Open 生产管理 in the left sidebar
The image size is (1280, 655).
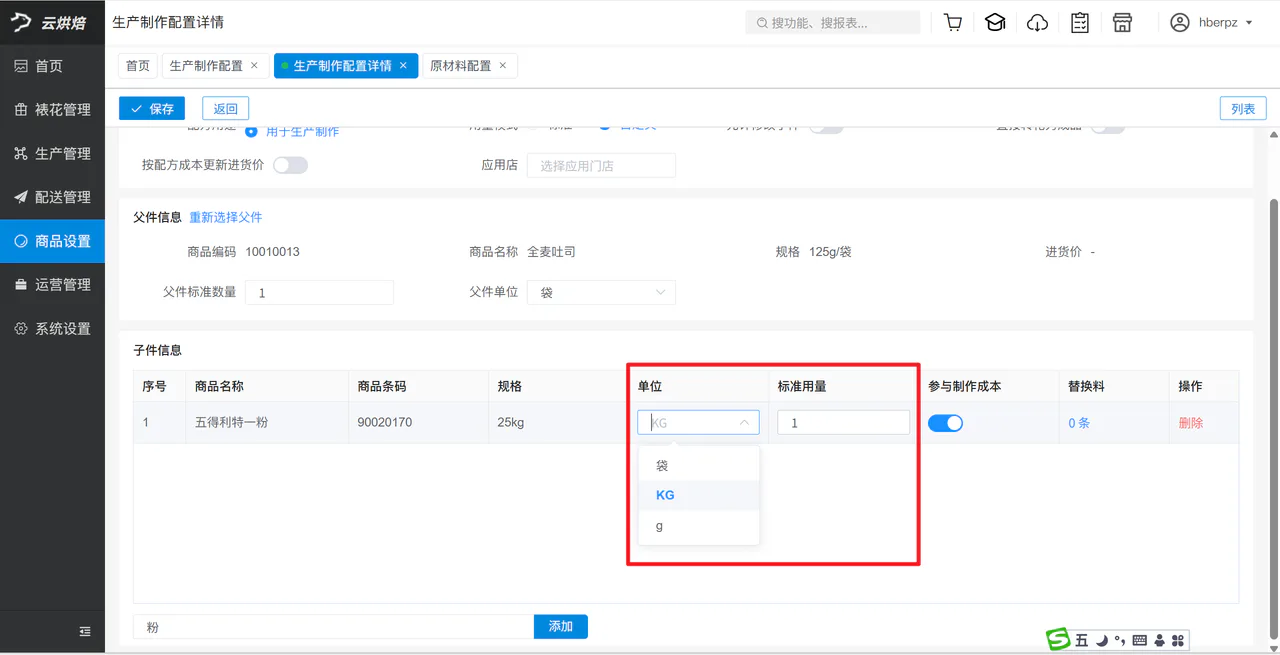click(x=52, y=154)
